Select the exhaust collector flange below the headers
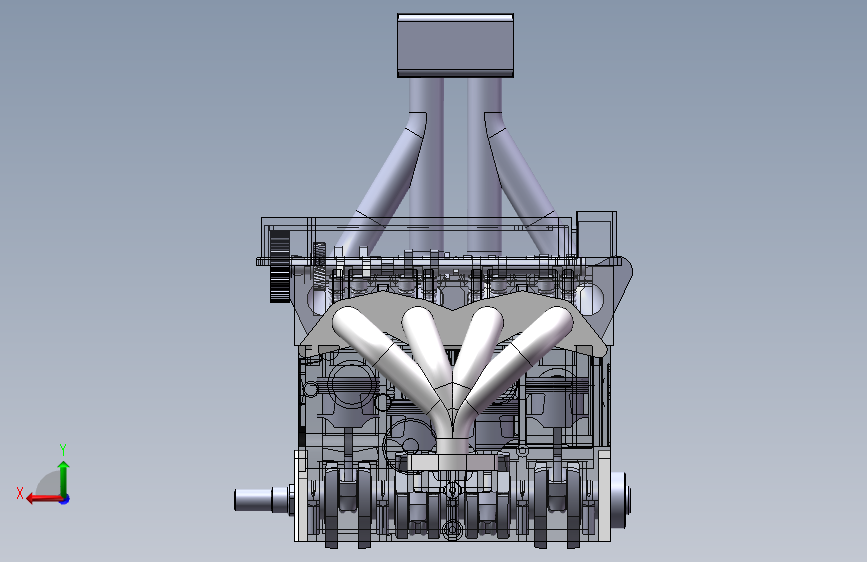 pos(453,462)
